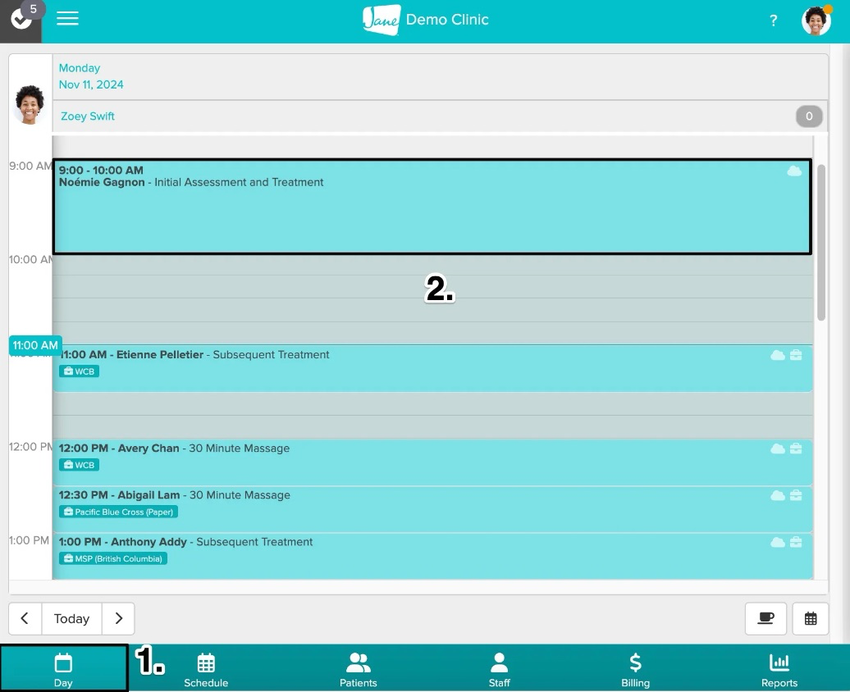
Task: Click the Monday Nov 11, 2024 date
Action: pyautogui.click(x=91, y=76)
